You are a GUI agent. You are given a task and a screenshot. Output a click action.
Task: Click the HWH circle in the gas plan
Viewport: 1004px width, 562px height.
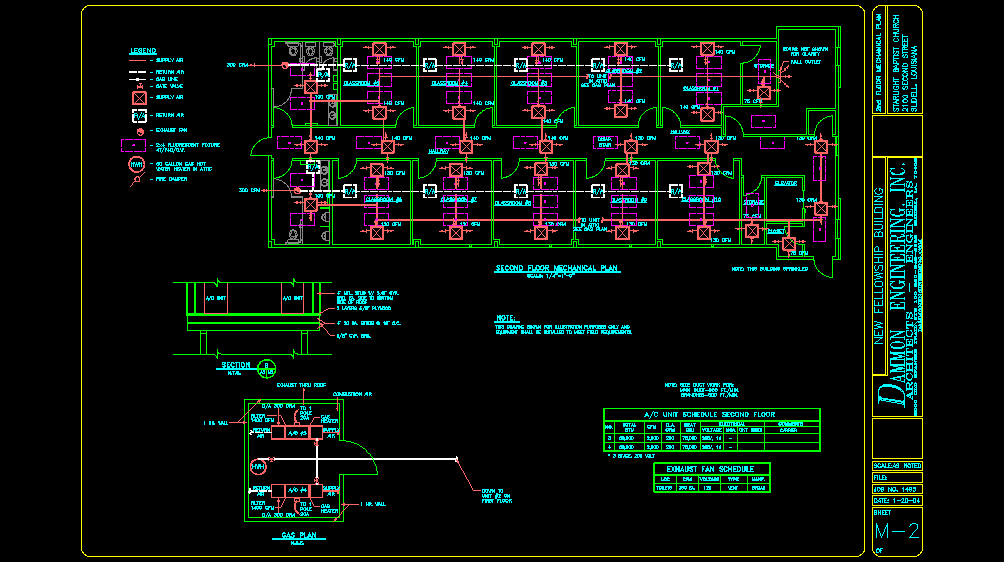(259, 466)
